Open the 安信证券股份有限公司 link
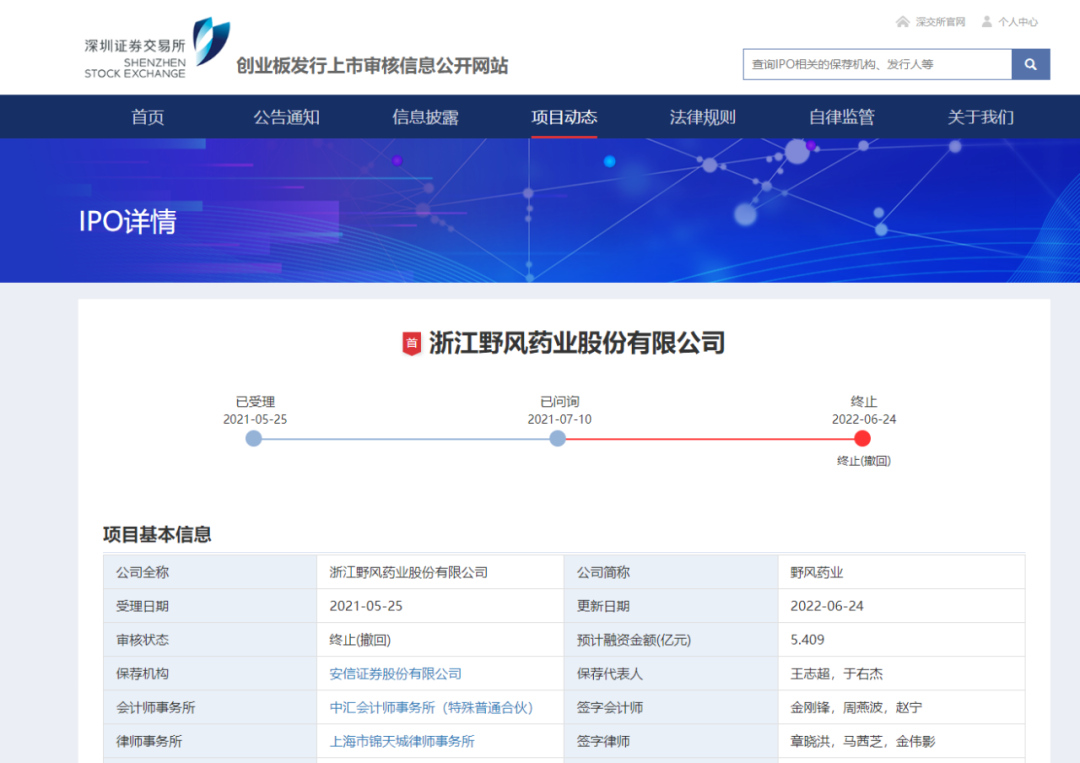The height and width of the screenshot is (763, 1080). pyautogui.click(x=395, y=673)
